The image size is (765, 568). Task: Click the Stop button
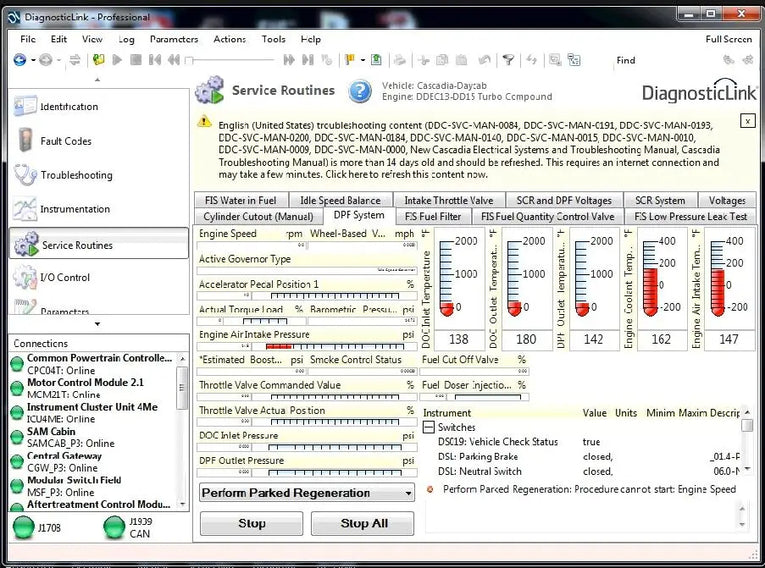[252, 523]
